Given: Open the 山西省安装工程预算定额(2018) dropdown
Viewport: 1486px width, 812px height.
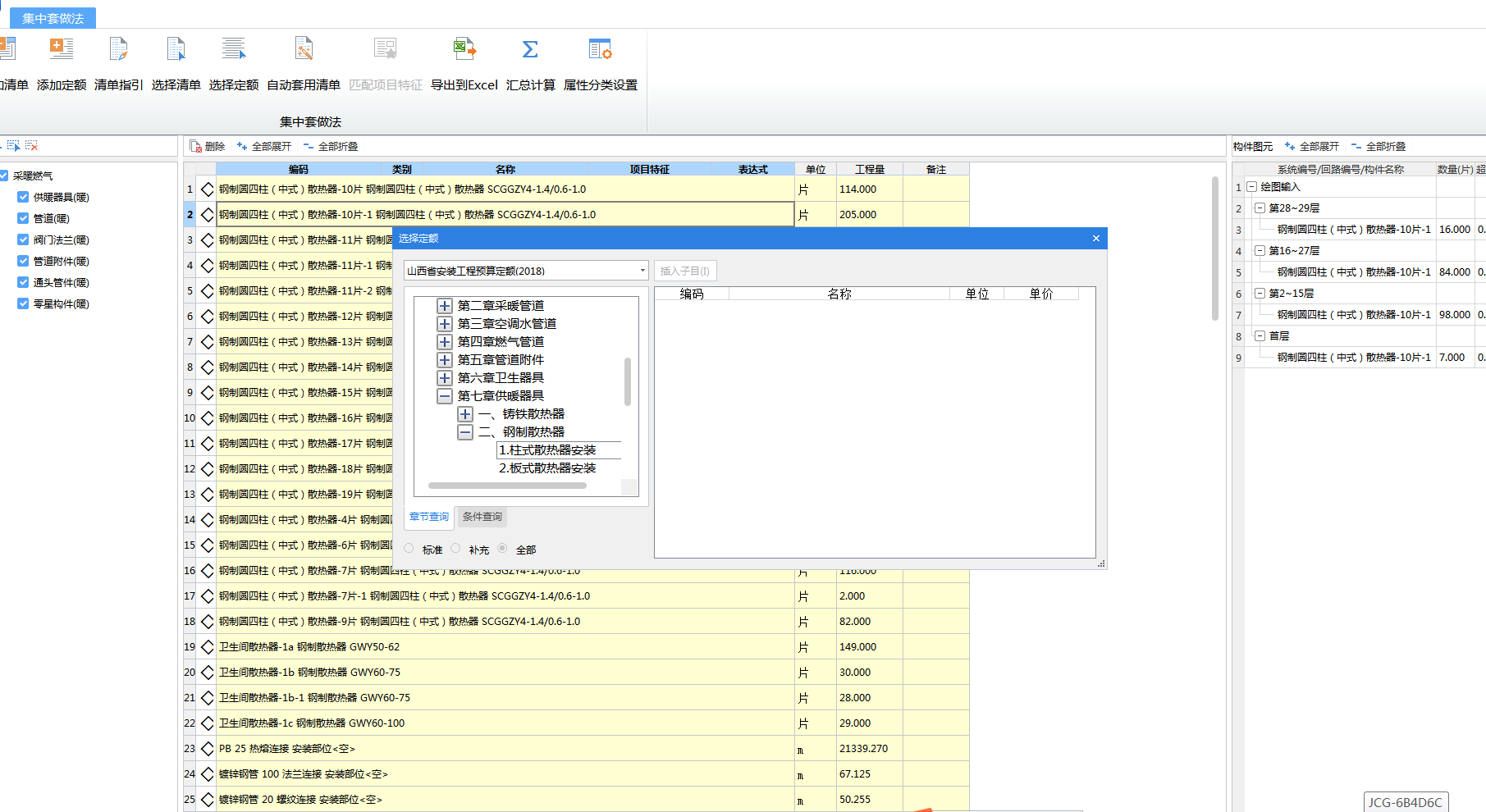Looking at the screenshot, I should (526, 271).
